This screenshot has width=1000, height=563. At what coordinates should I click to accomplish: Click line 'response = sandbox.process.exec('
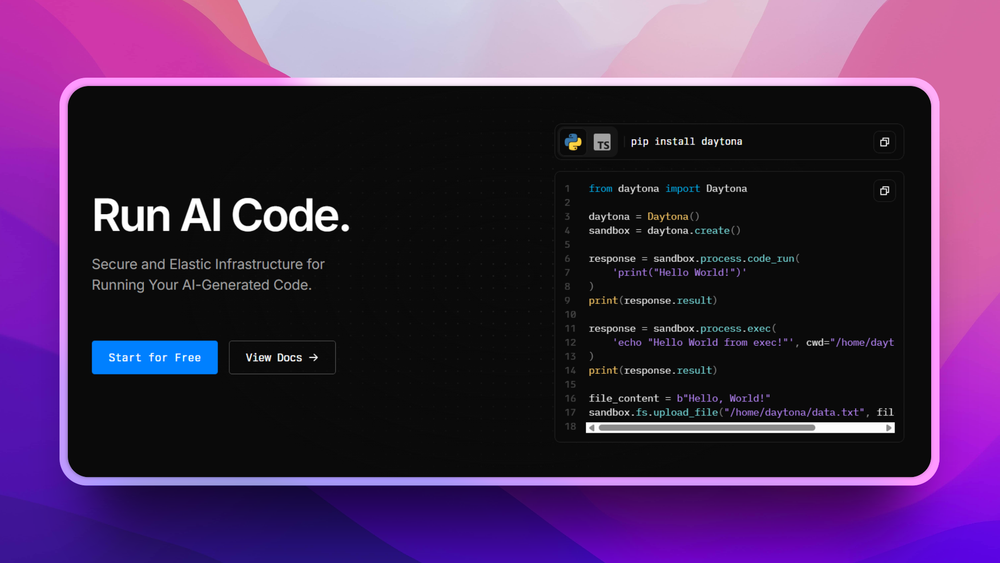pos(682,328)
